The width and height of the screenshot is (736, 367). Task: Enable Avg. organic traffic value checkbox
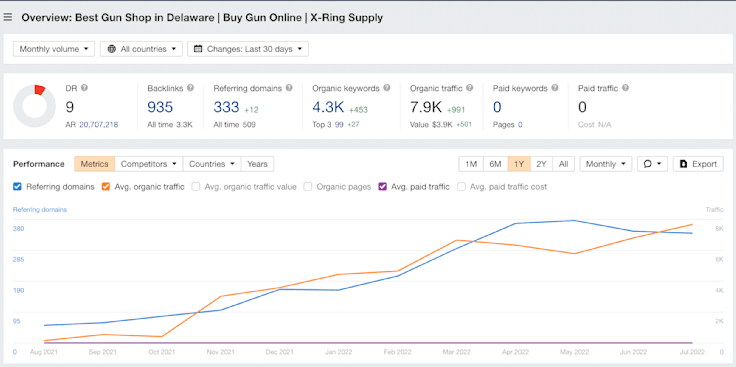click(196, 186)
